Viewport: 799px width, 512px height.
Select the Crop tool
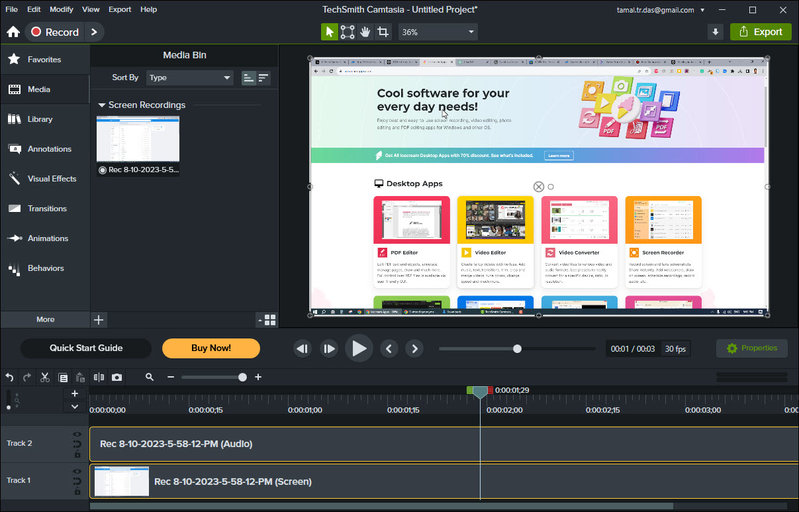coord(383,32)
